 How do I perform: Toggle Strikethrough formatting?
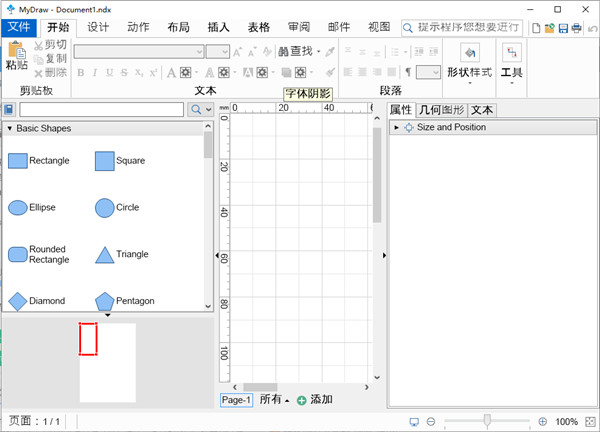(124, 72)
